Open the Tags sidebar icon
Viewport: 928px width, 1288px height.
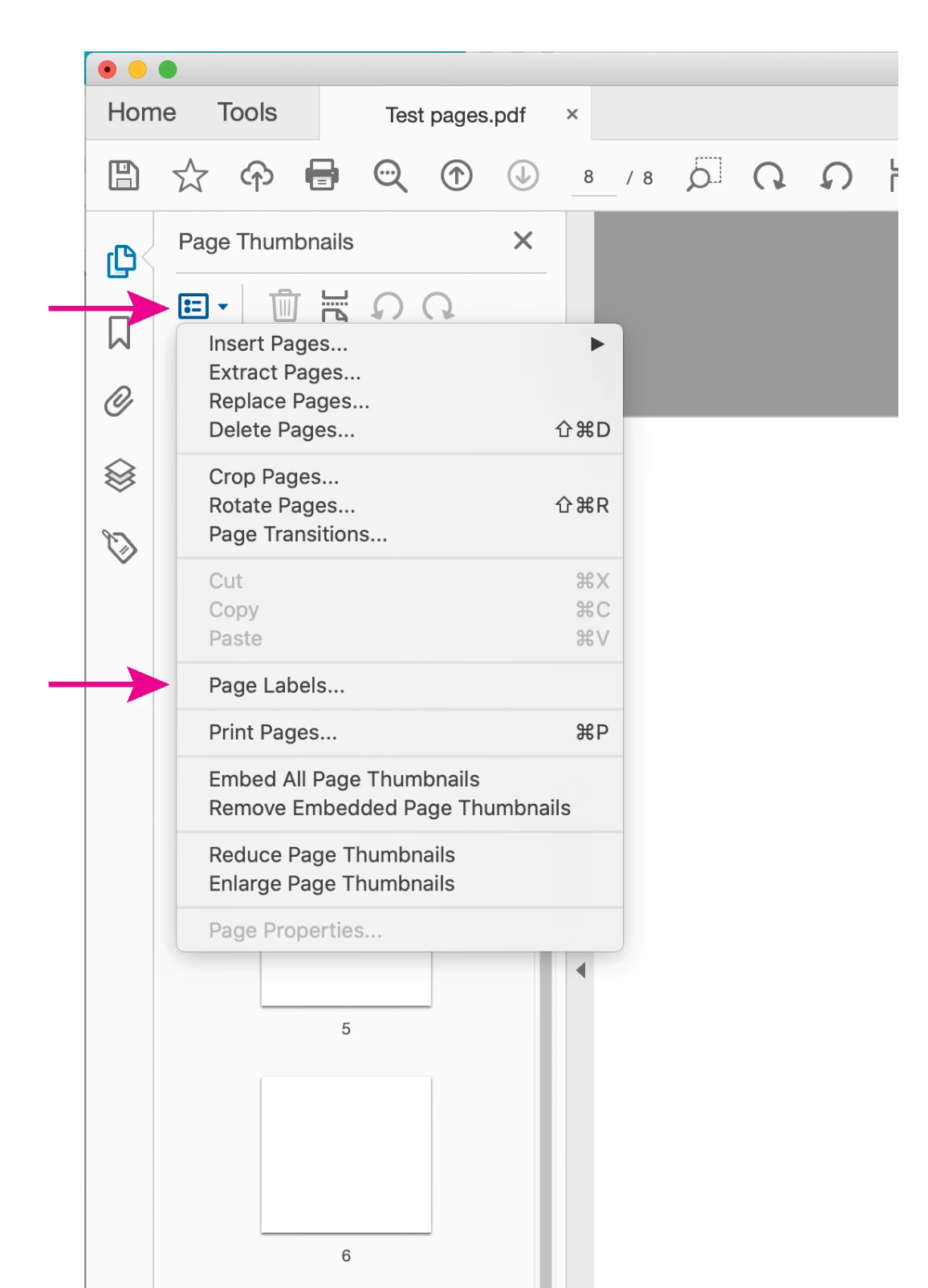point(120,547)
